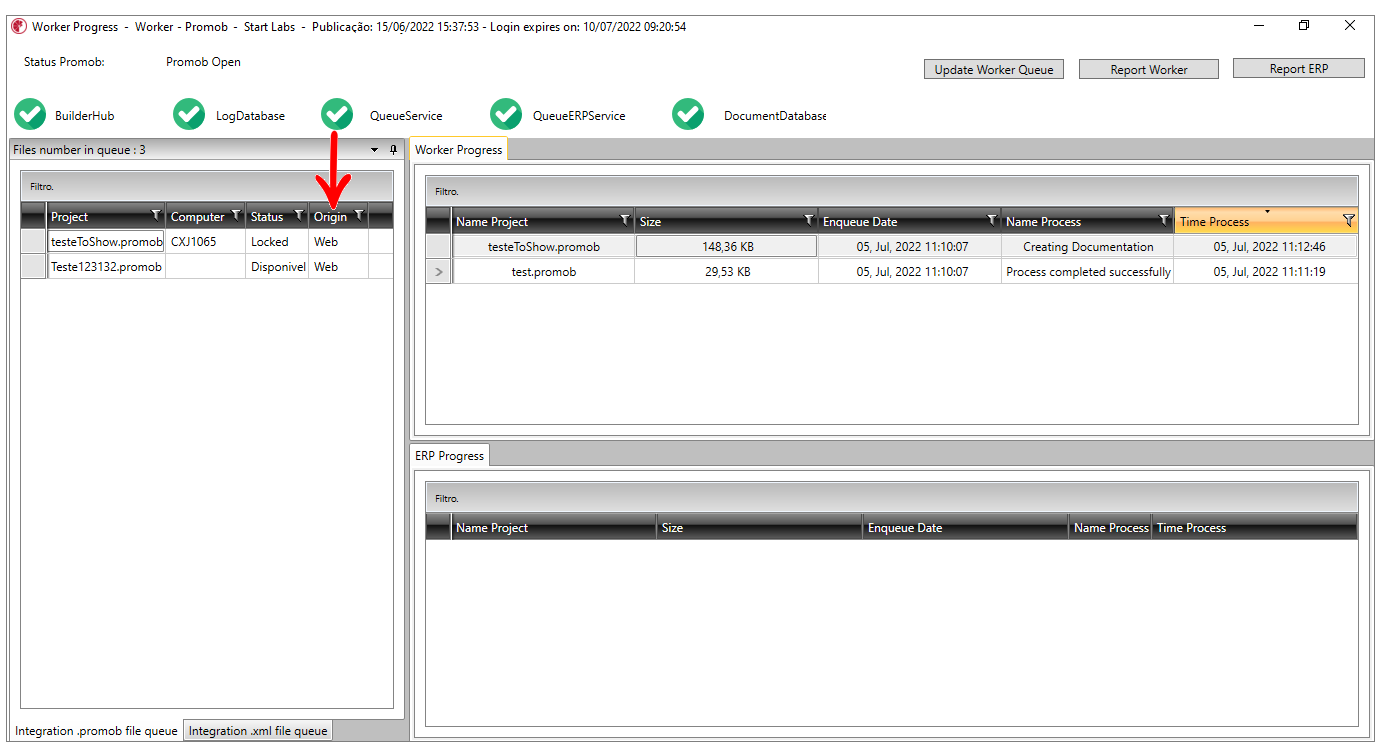Select Teste123132.promob in files queue
This screenshot has width=1378, height=749.
(x=106, y=266)
